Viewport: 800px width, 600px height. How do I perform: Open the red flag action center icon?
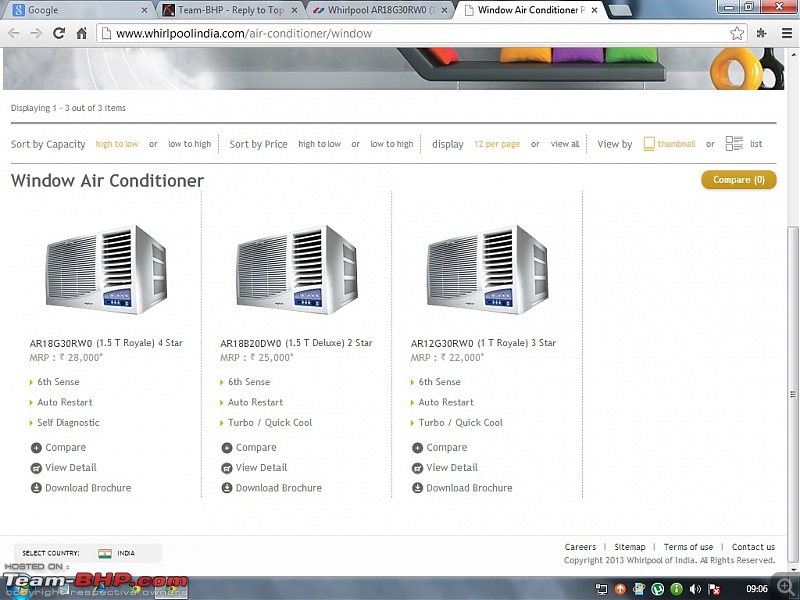coord(714,589)
